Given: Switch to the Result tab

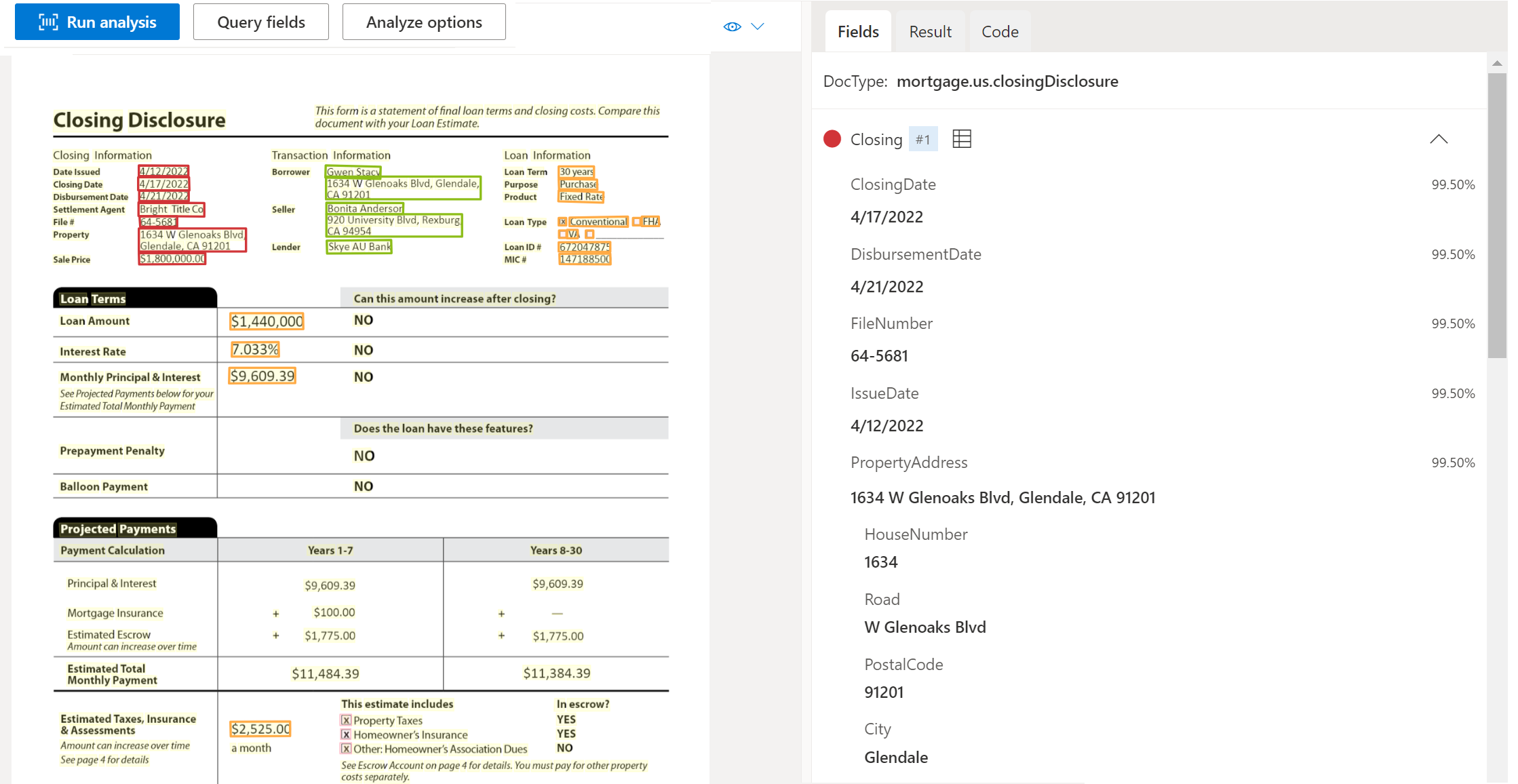Looking at the screenshot, I should coord(928,31).
